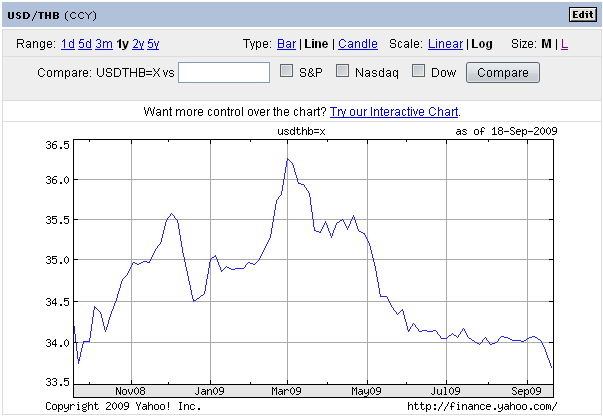The height and width of the screenshot is (416, 603).
Task: Switch range to 2y
Action: pos(138,44)
